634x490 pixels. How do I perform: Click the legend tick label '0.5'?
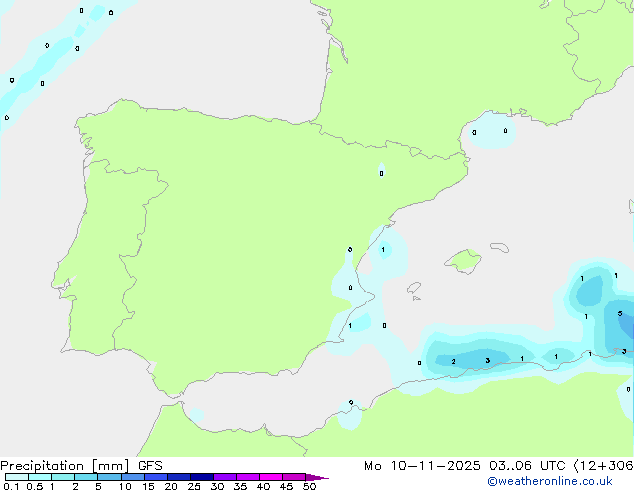click(x=34, y=486)
